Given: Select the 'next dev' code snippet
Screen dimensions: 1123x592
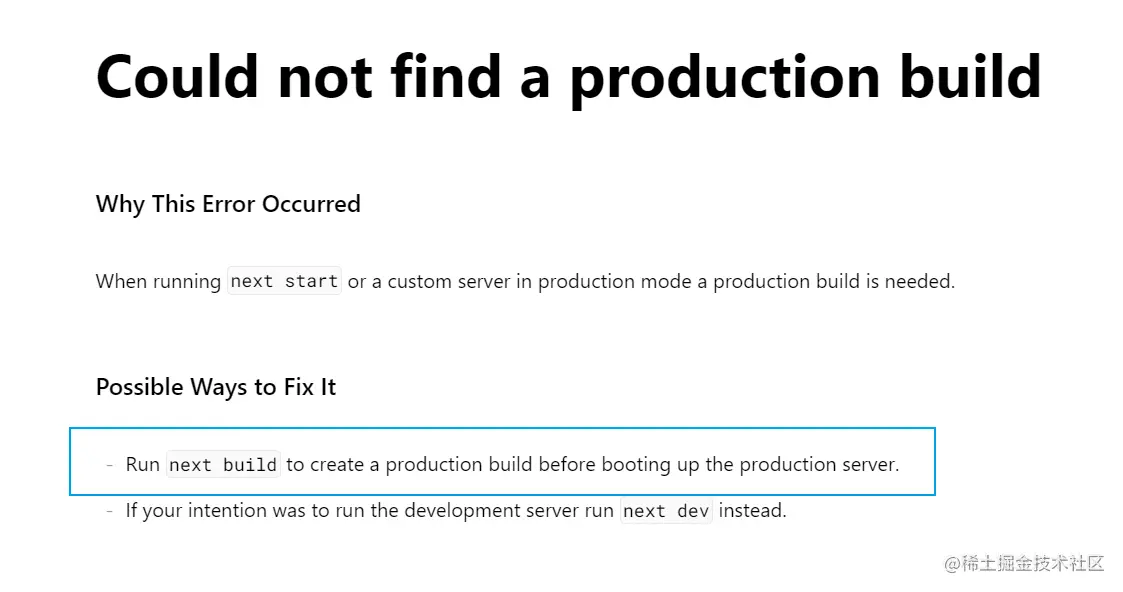Looking at the screenshot, I should 666,510.
